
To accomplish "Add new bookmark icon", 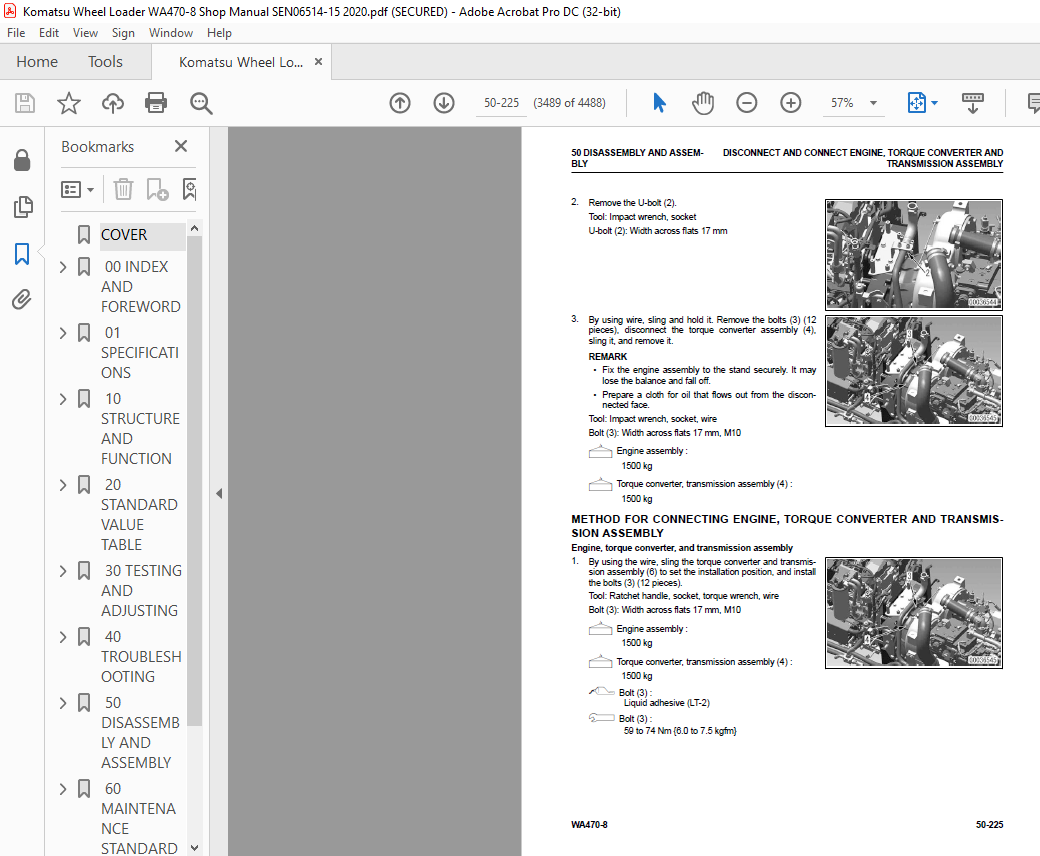I will [x=157, y=190].
